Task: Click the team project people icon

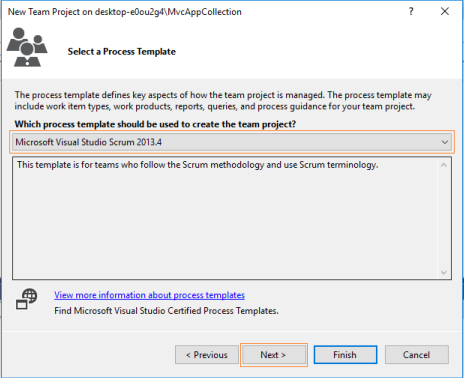Action: click(x=27, y=47)
